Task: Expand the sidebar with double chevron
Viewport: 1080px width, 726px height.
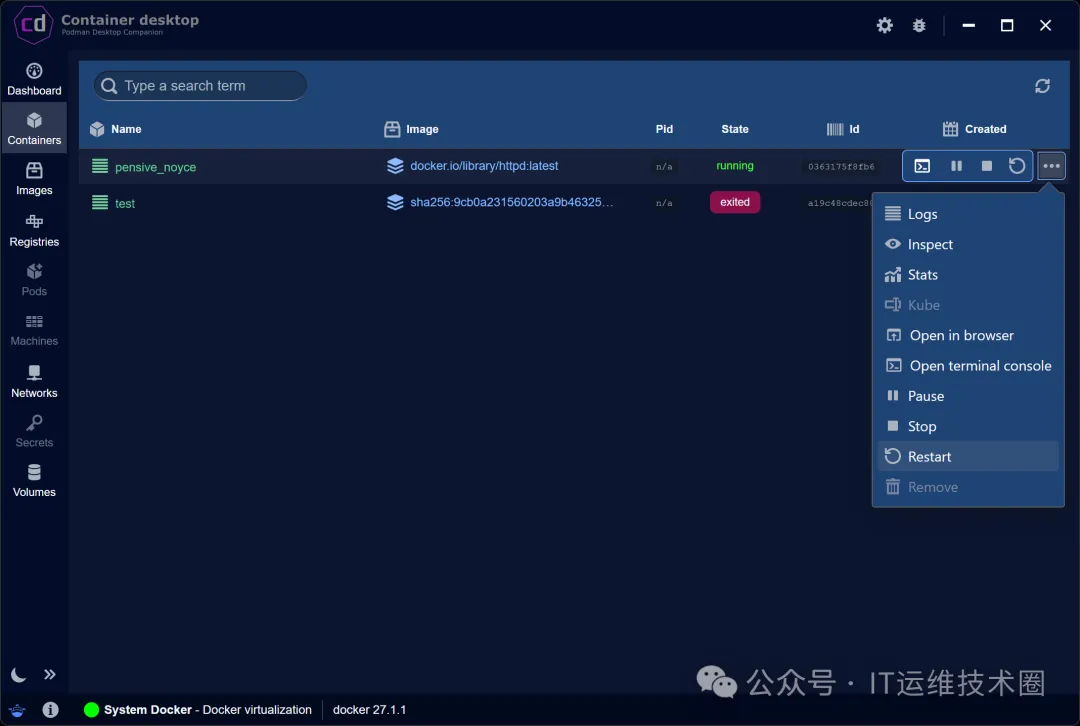Action: [x=50, y=675]
